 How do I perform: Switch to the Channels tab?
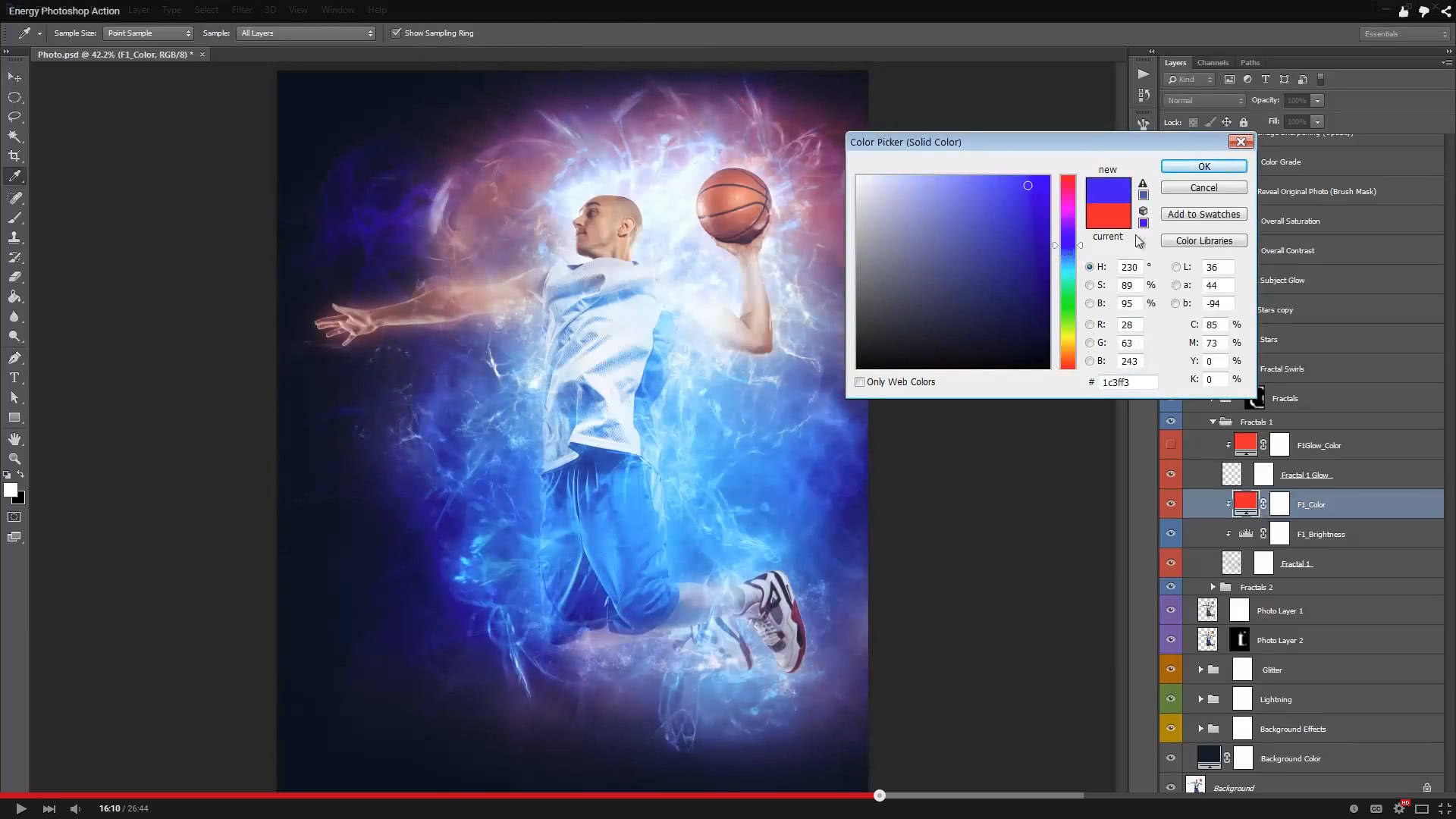pyautogui.click(x=1213, y=63)
